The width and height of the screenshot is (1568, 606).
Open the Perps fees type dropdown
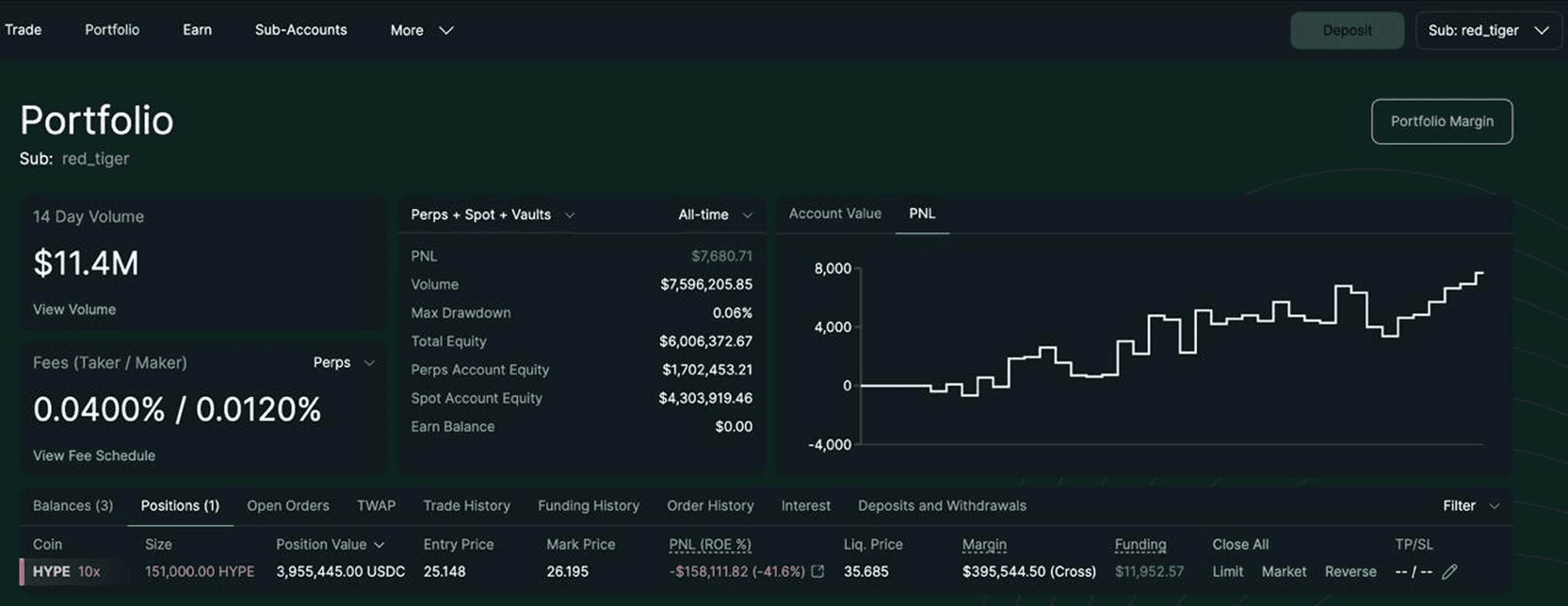click(344, 362)
